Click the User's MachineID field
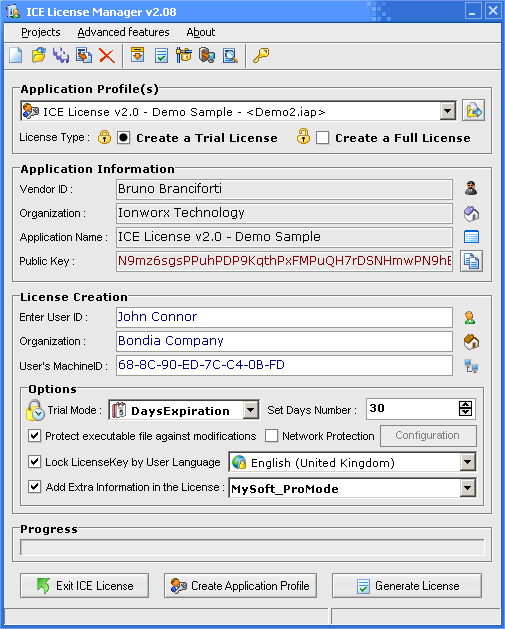505x629 pixels. pos(284,365)
